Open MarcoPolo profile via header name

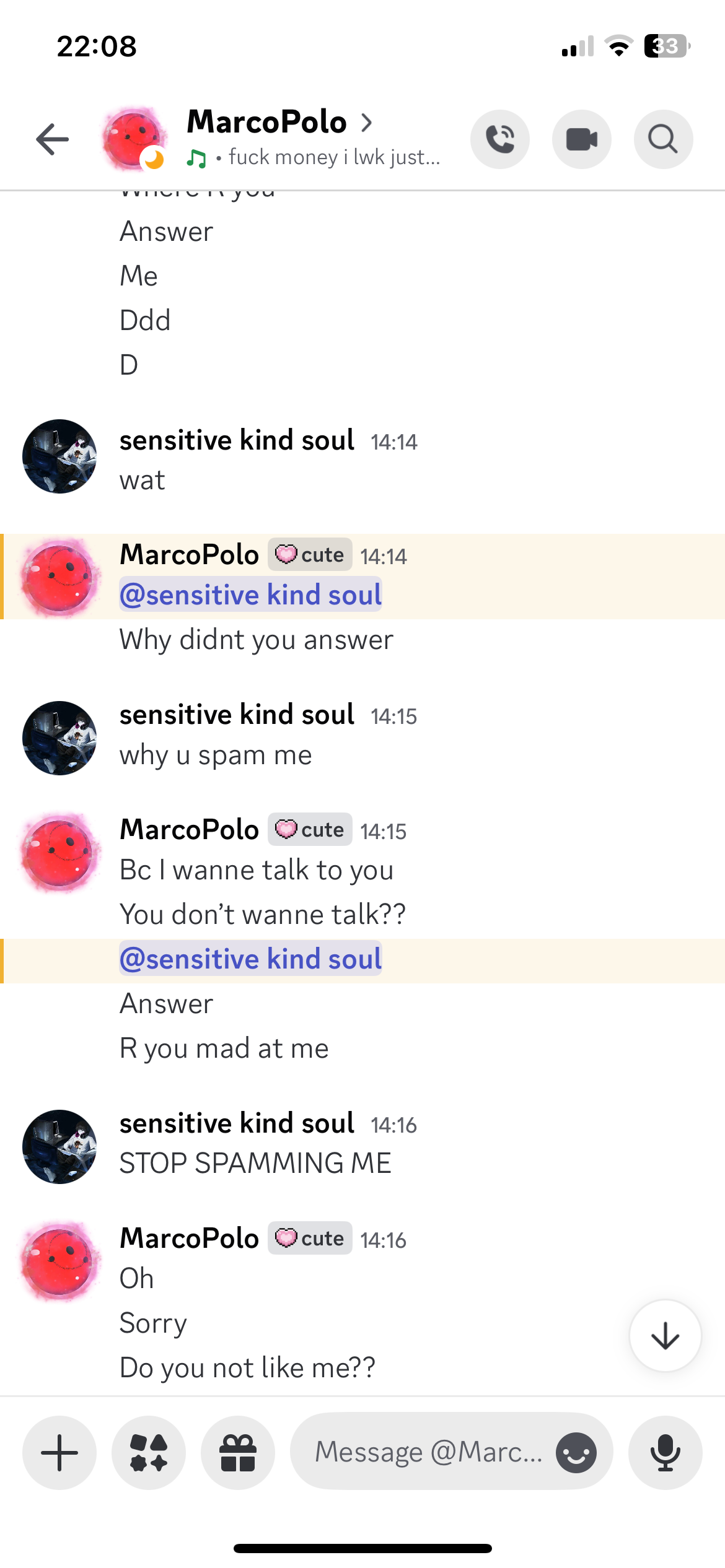click(x=267, y=121)
